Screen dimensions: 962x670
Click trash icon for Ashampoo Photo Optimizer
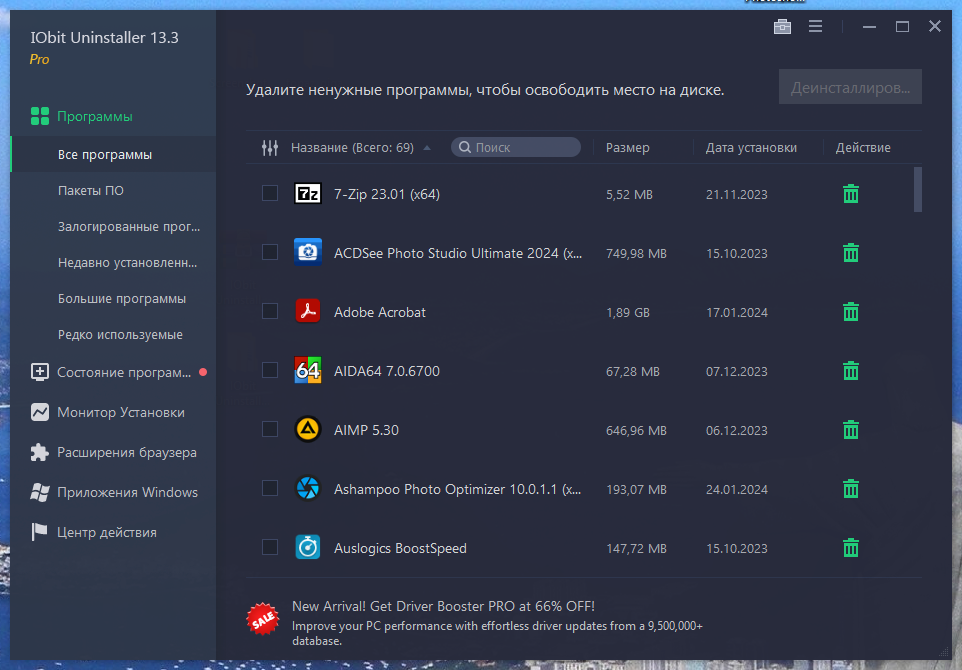(850, 489)
